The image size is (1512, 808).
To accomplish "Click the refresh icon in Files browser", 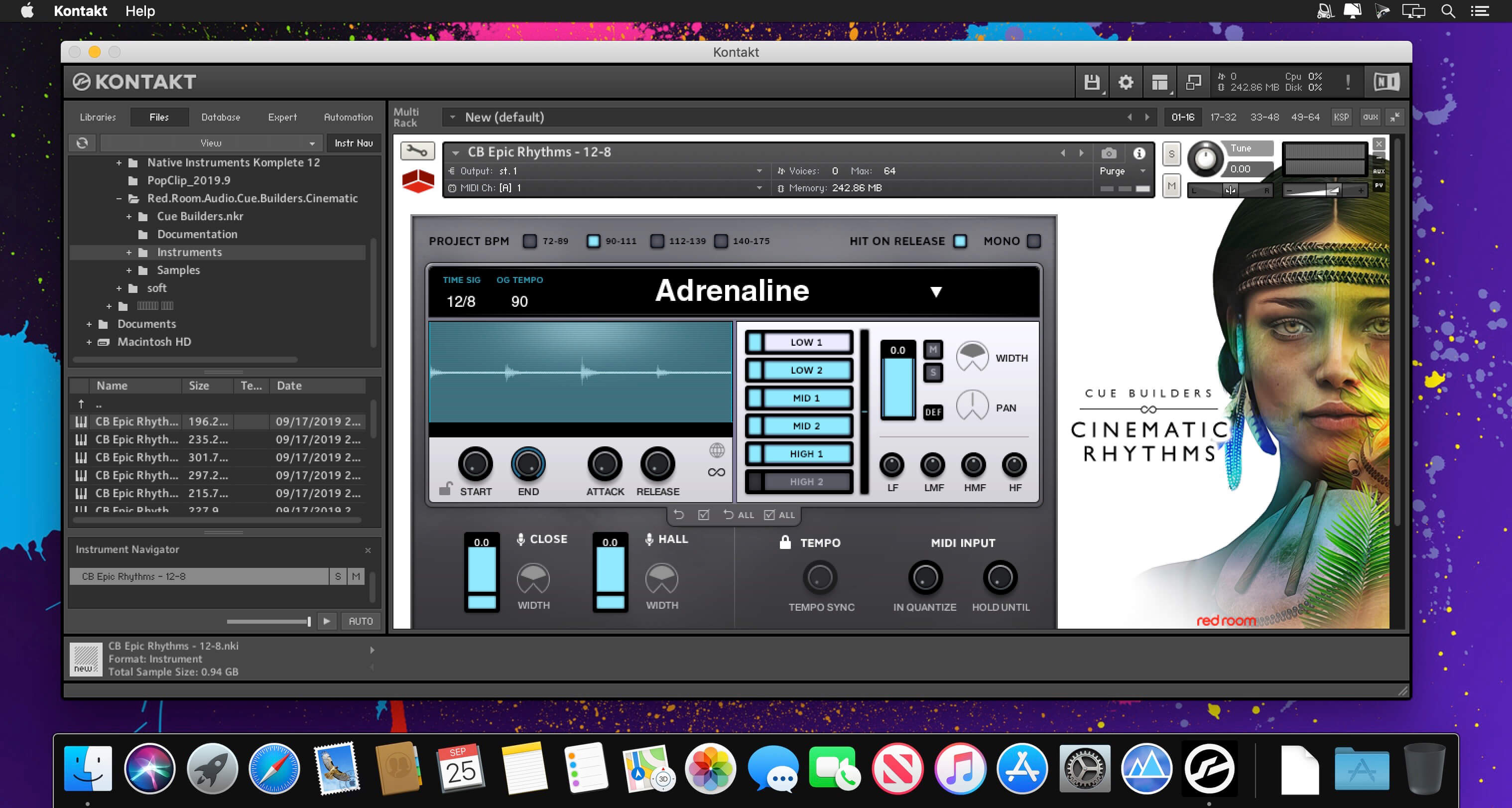I will 82,142.
